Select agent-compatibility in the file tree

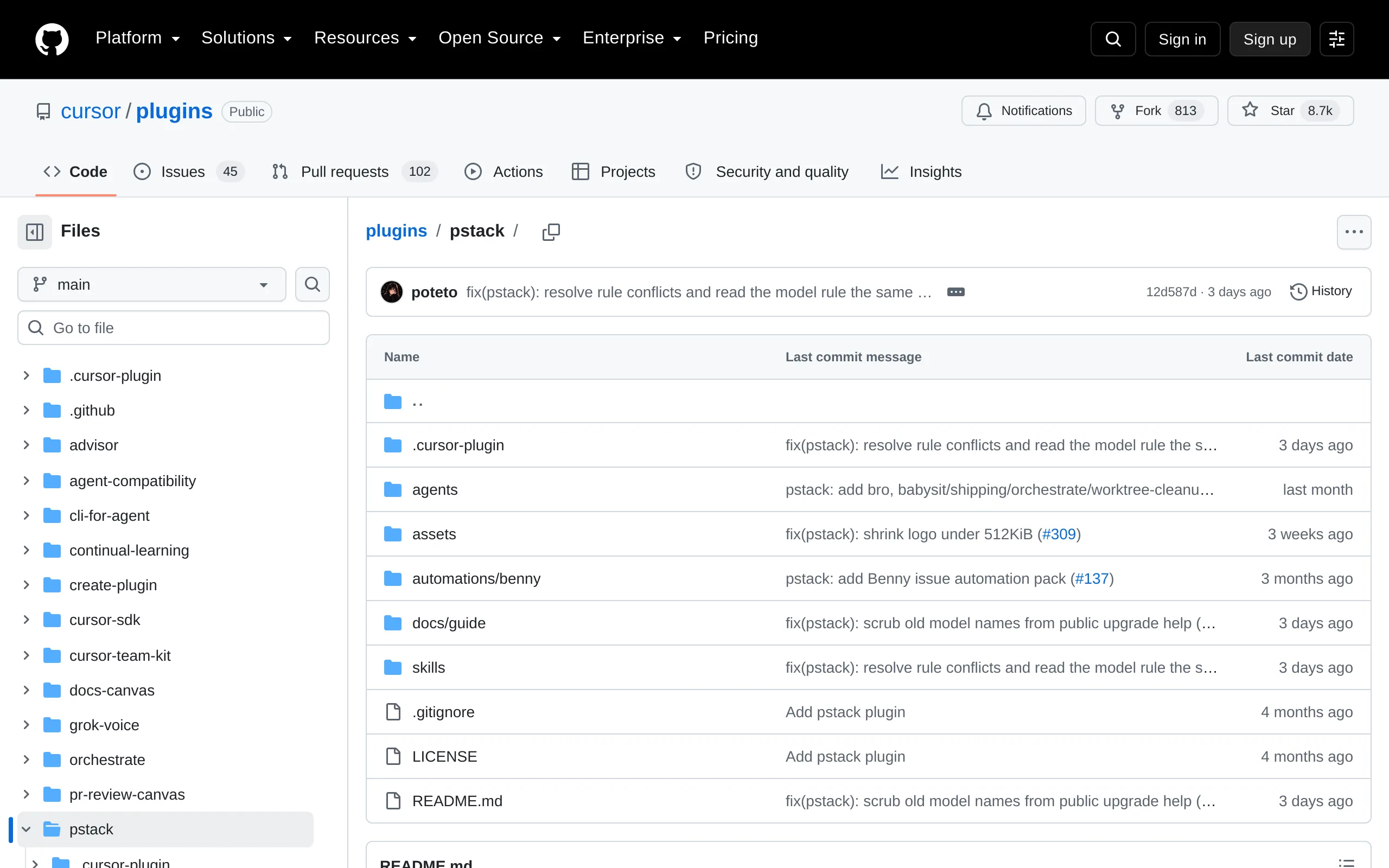tap(132, 481)
